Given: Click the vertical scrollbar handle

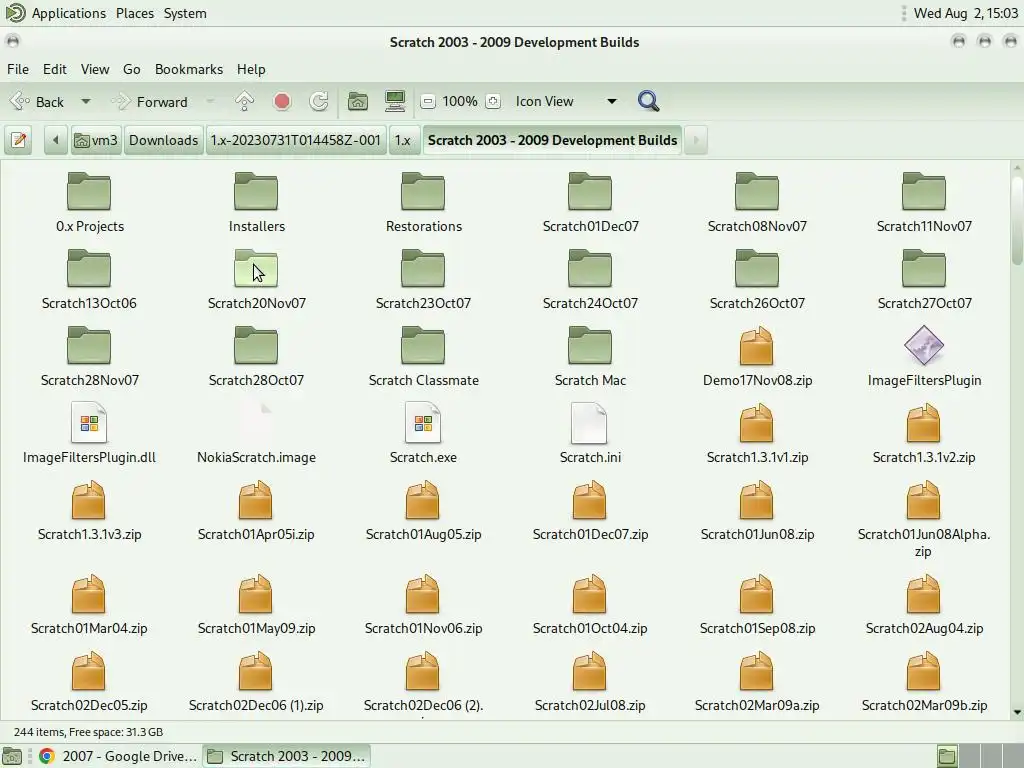Looking at the screenshot, I should tap(1017, 219).
